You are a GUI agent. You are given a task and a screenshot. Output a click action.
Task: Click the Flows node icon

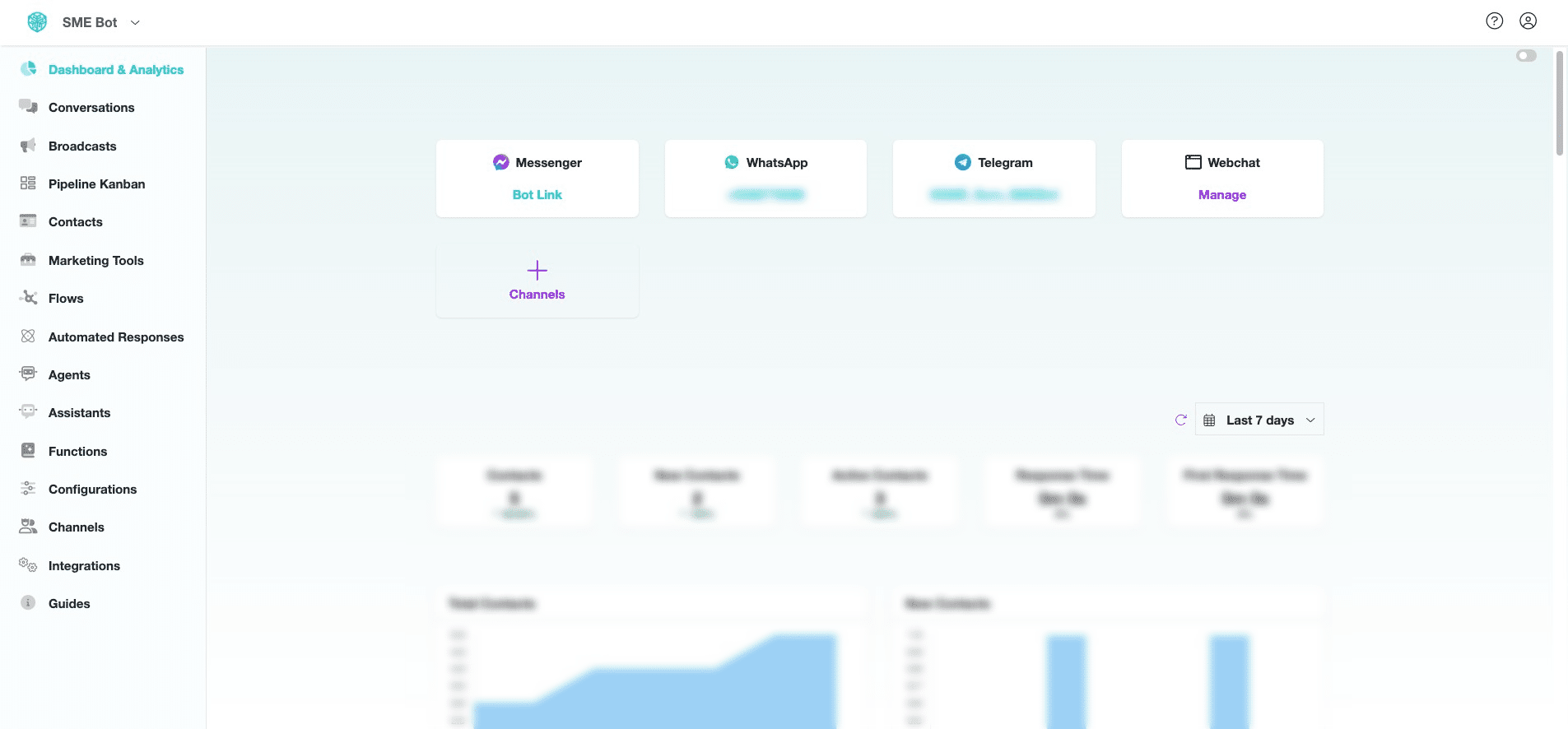pyautogui.click(x=29, y=298)
